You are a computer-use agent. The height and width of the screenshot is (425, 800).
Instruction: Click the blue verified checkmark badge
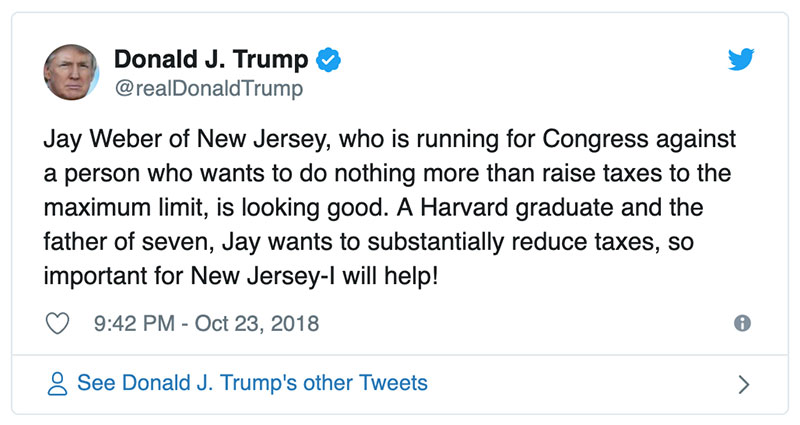328,60
